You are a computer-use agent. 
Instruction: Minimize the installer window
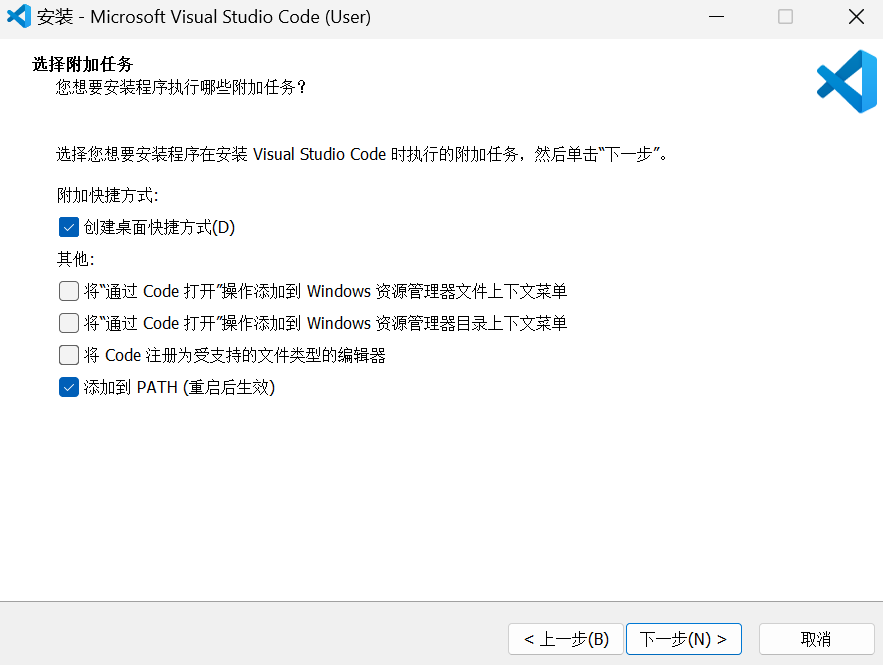[x=716, y=17]
